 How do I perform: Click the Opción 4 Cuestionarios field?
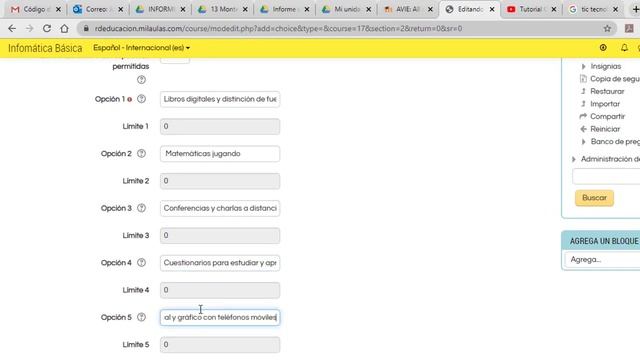click(220, 263)
